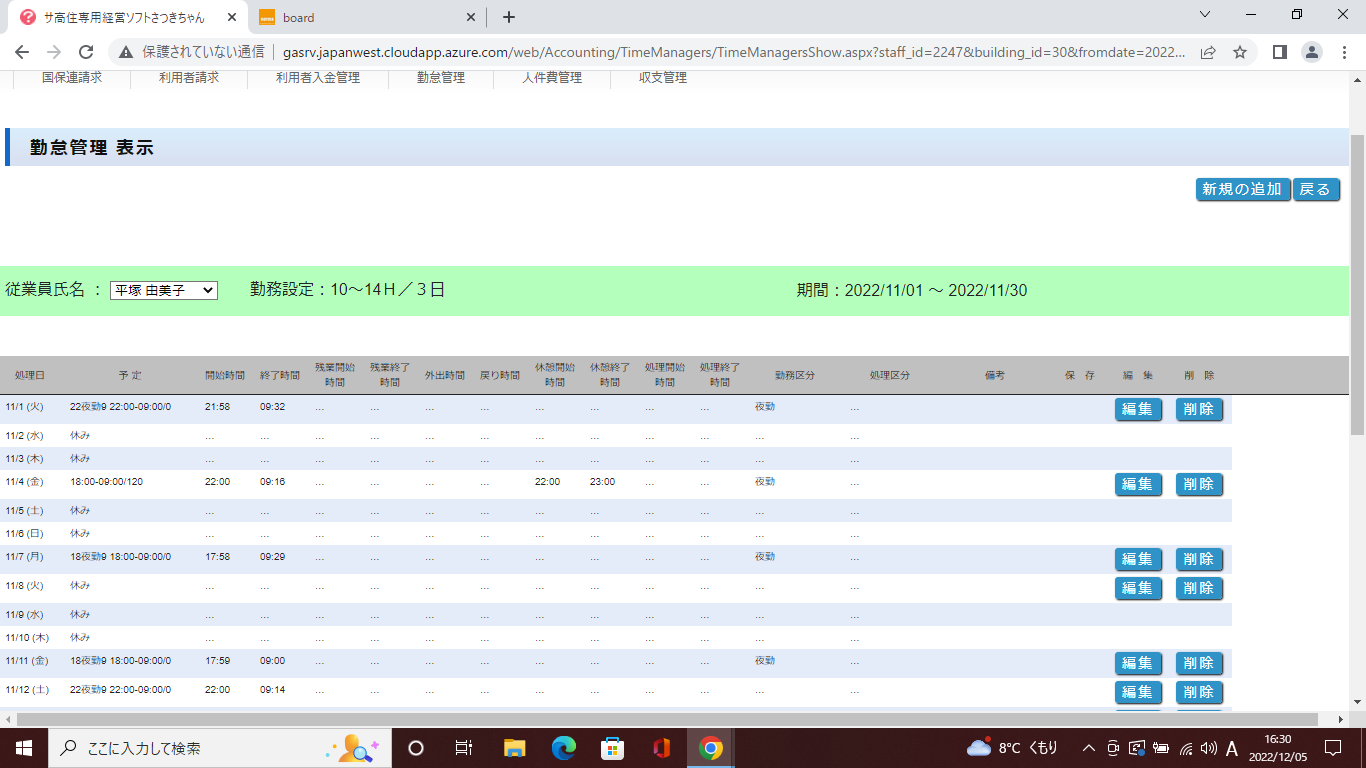
Task: Open File Explorer from taskbar
Action: pos(515,748)
